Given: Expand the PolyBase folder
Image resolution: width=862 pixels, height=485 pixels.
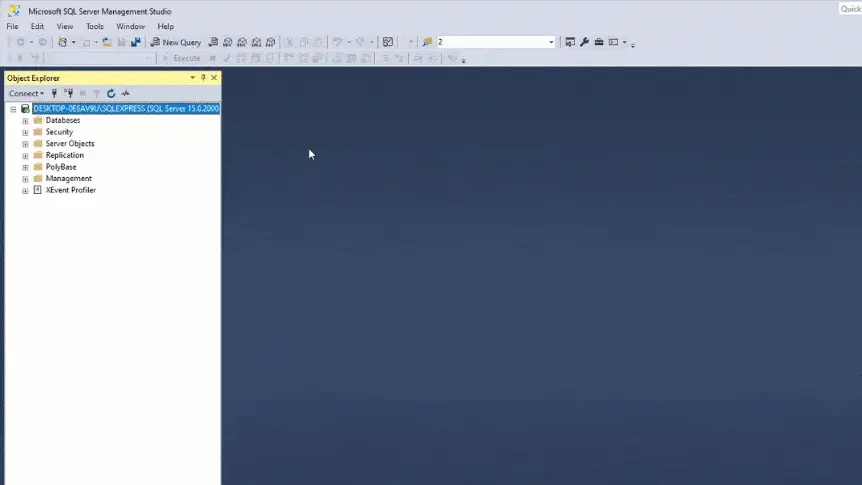Looking at the screenshot, I should click(25, 167).
